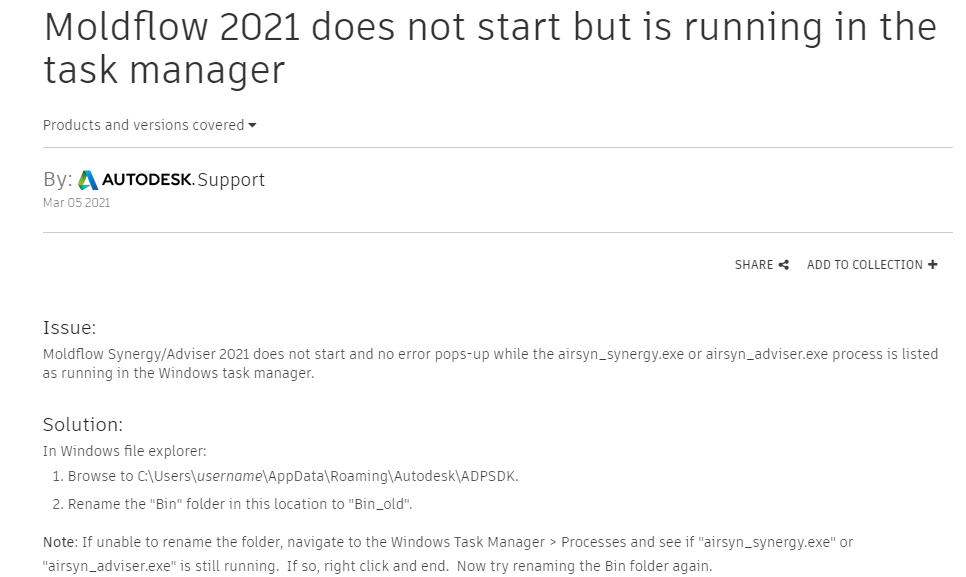Click the plus icon after Add to Collection
The height and width of the screenshot is (577, 966).
(933, 265)
